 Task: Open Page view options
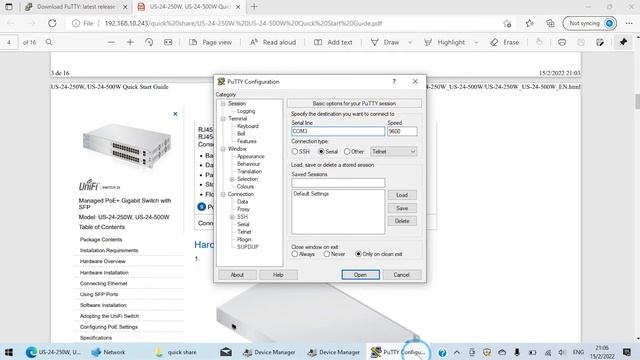click(x=211, y=42)
